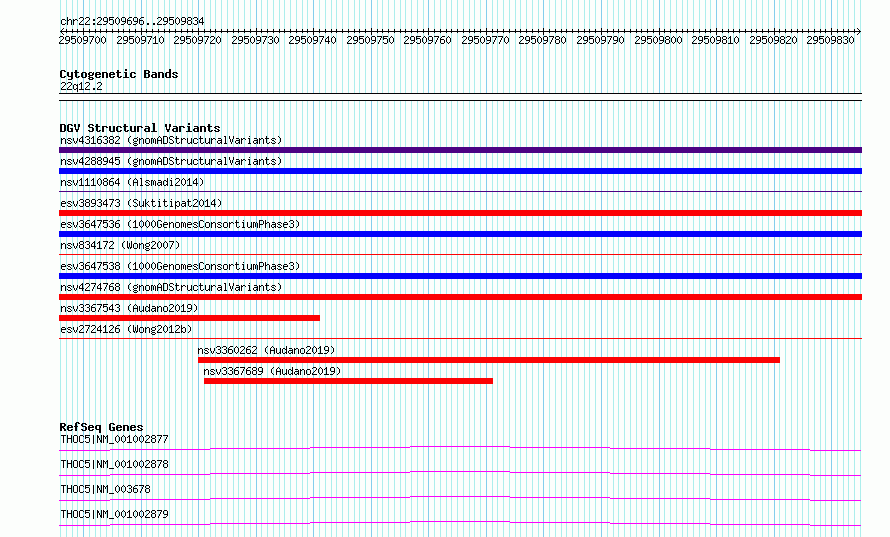Click ruler position 29509830
890x537 pixels.
830,40
